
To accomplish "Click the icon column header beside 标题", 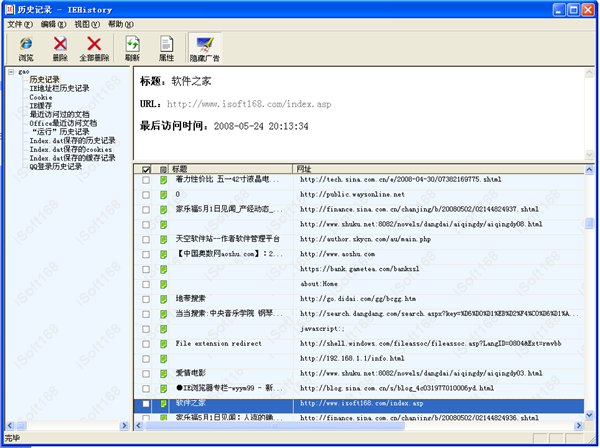I will click(163, 169).
